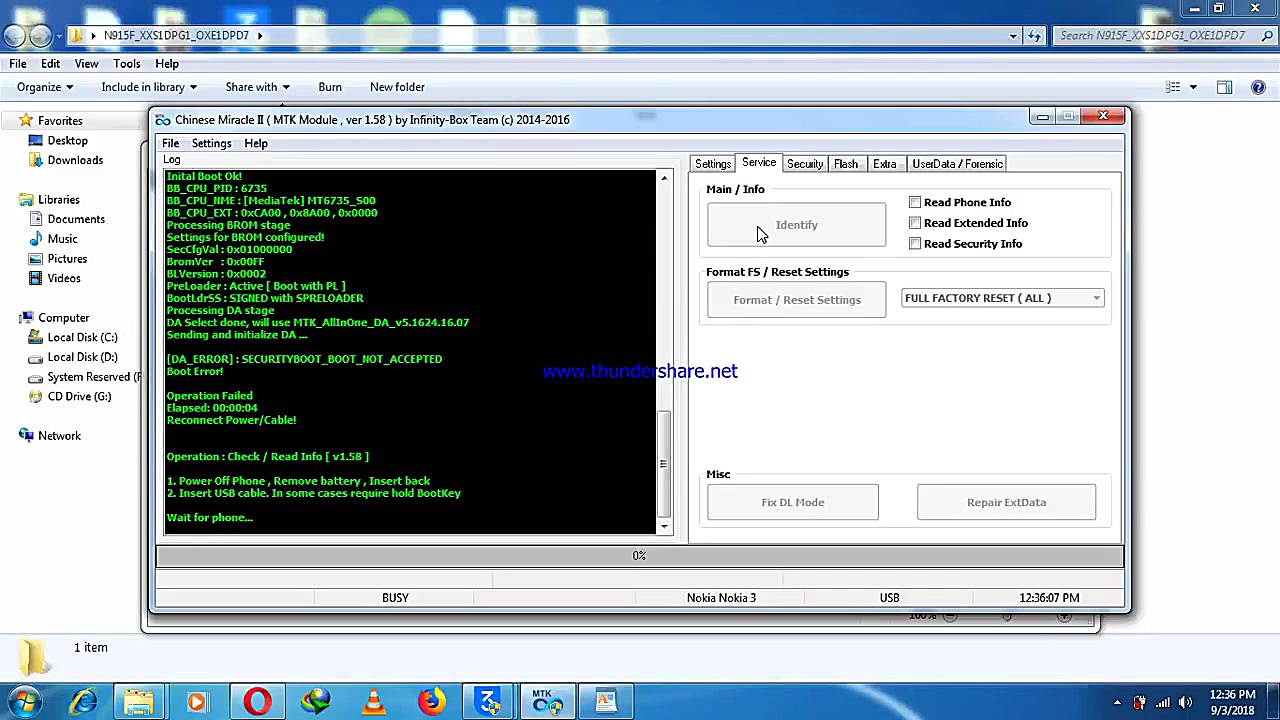
Task: Open Internet Download Manager taskbar icon
Action: [316, 702]
